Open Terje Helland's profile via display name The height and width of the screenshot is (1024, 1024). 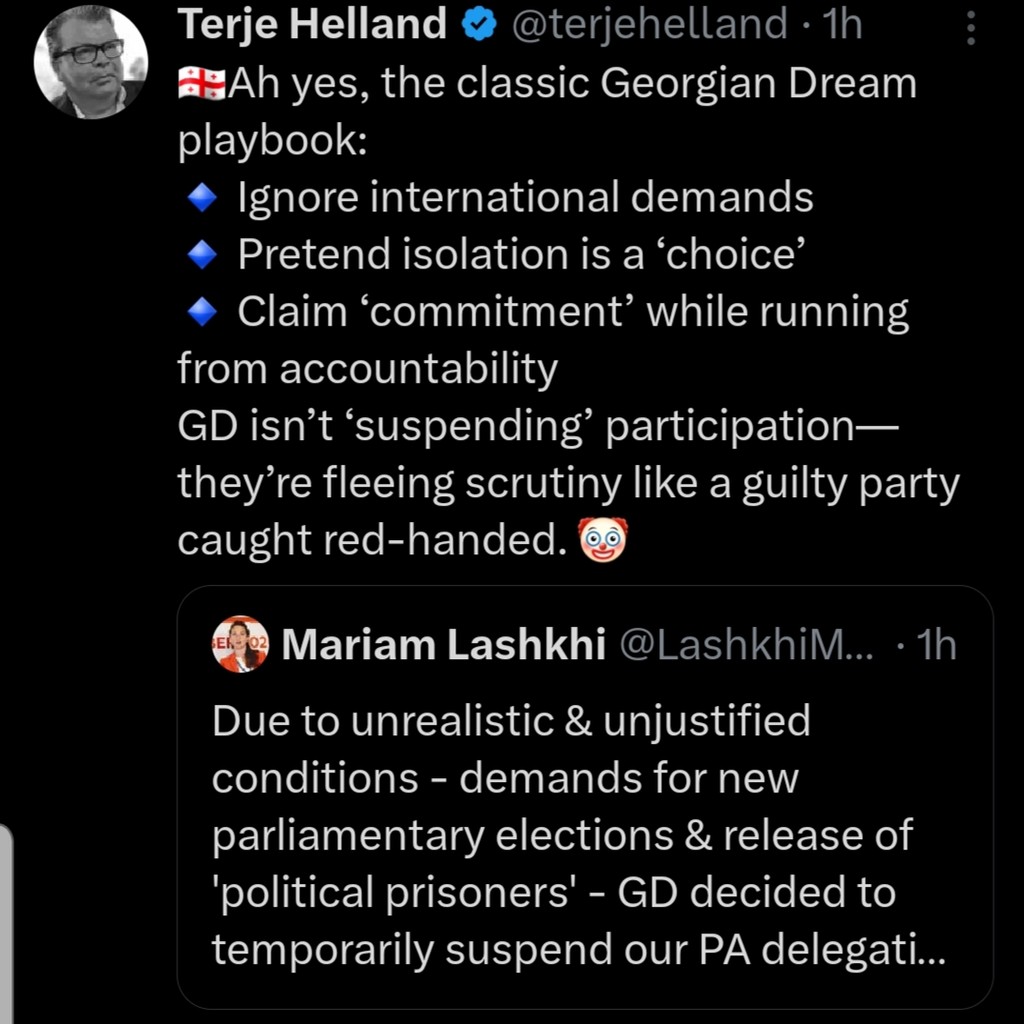coord(312,25)
